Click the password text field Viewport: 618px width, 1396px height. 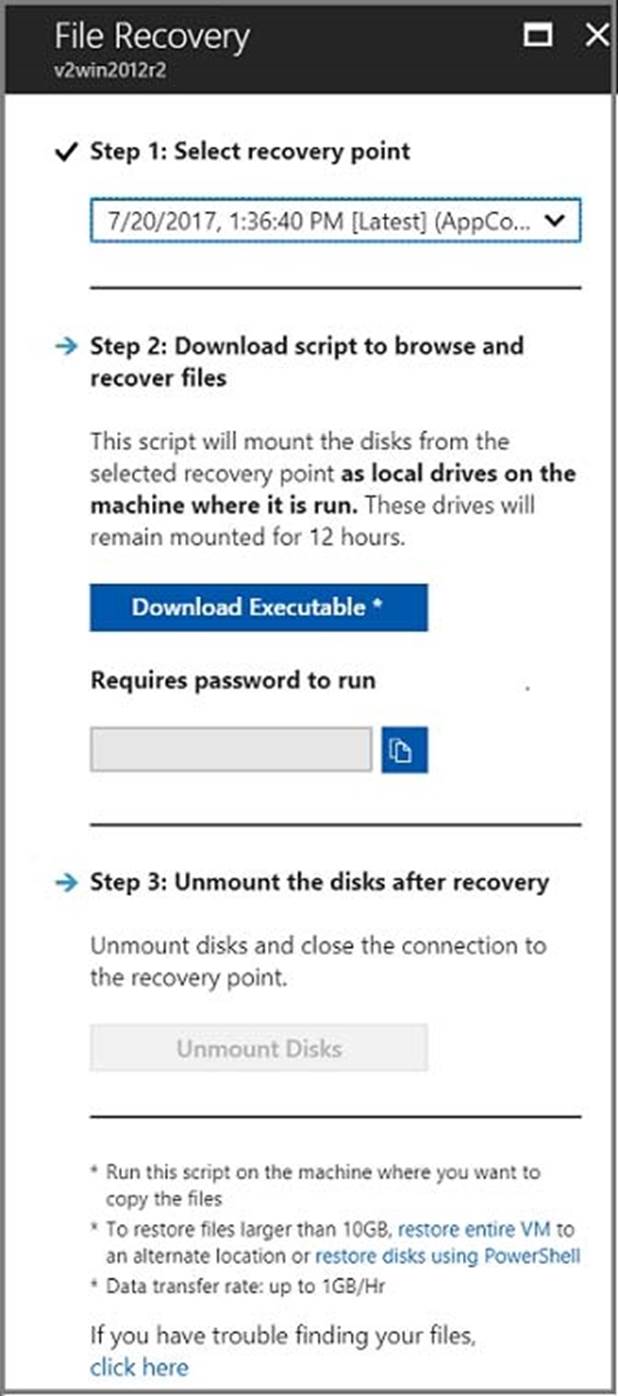tap(231, 749)
